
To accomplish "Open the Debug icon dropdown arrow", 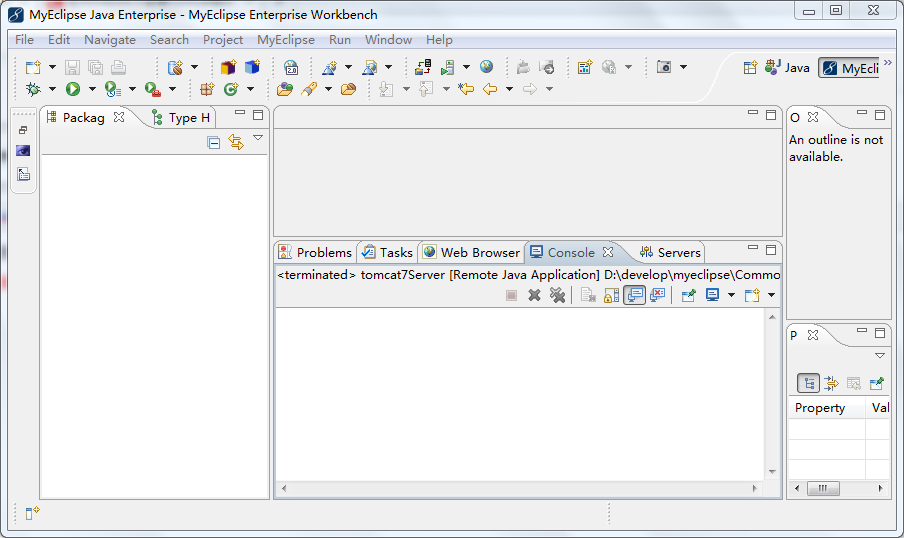I will click(x=52, y=89).
